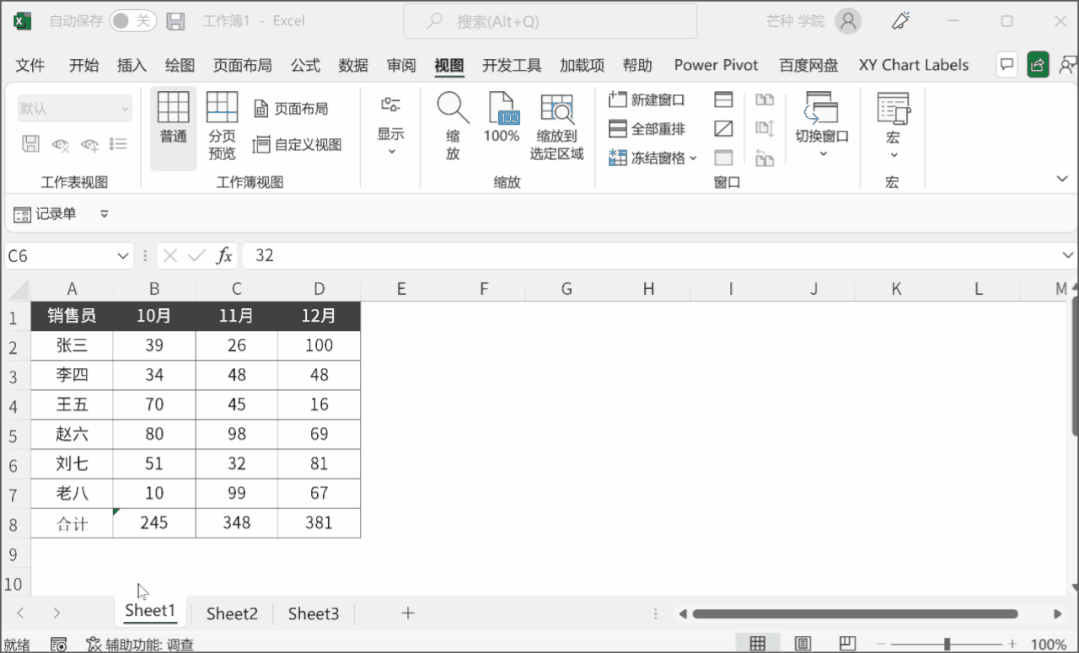Click Zoom to Selection (缩放到选定区域) icon
The height and width of the screenshot is (653, 1079).
[556, 110]
